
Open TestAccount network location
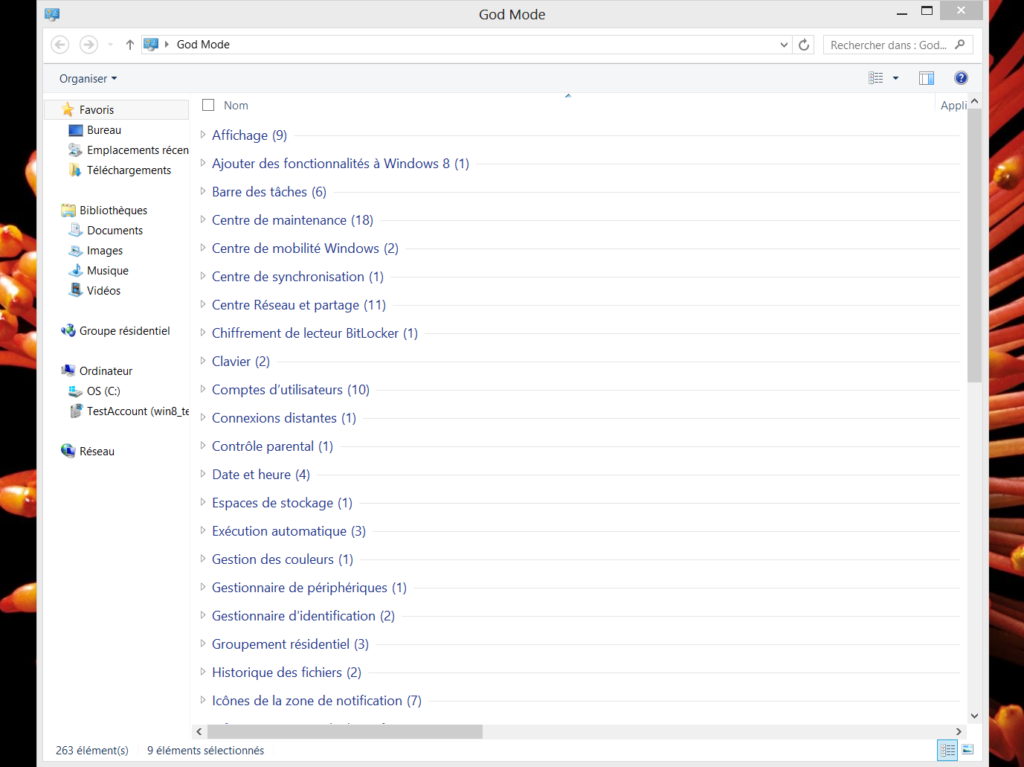[x=129, y=411]
